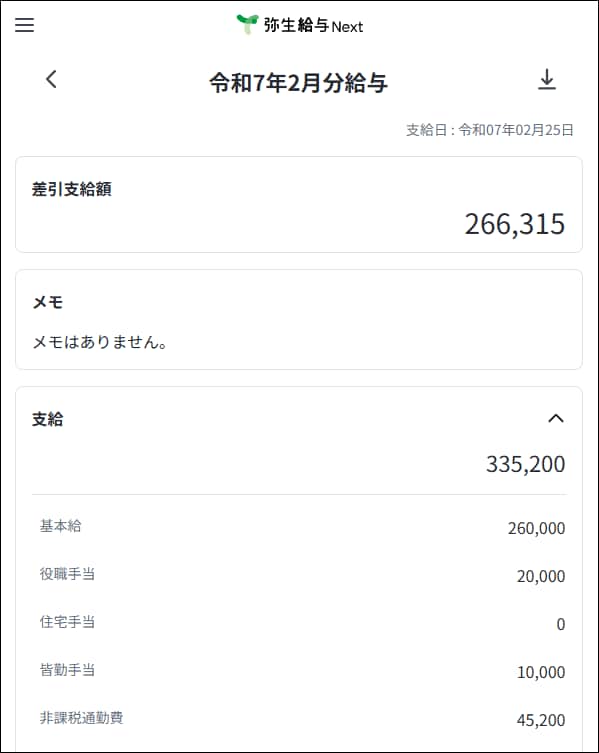Click the net pay amount 266,315
This screenshot has height=753, width=599.
(x=514, y=224)
